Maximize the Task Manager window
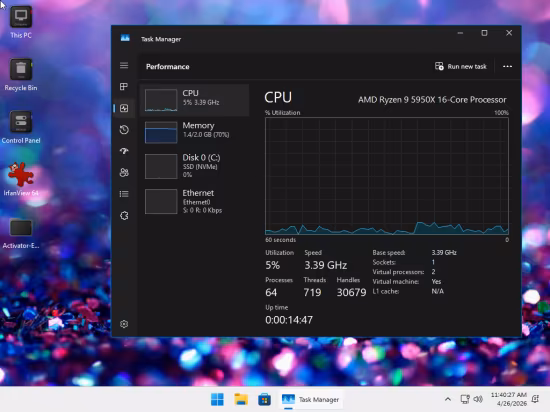The image size is (550, 412). (484, 33)
